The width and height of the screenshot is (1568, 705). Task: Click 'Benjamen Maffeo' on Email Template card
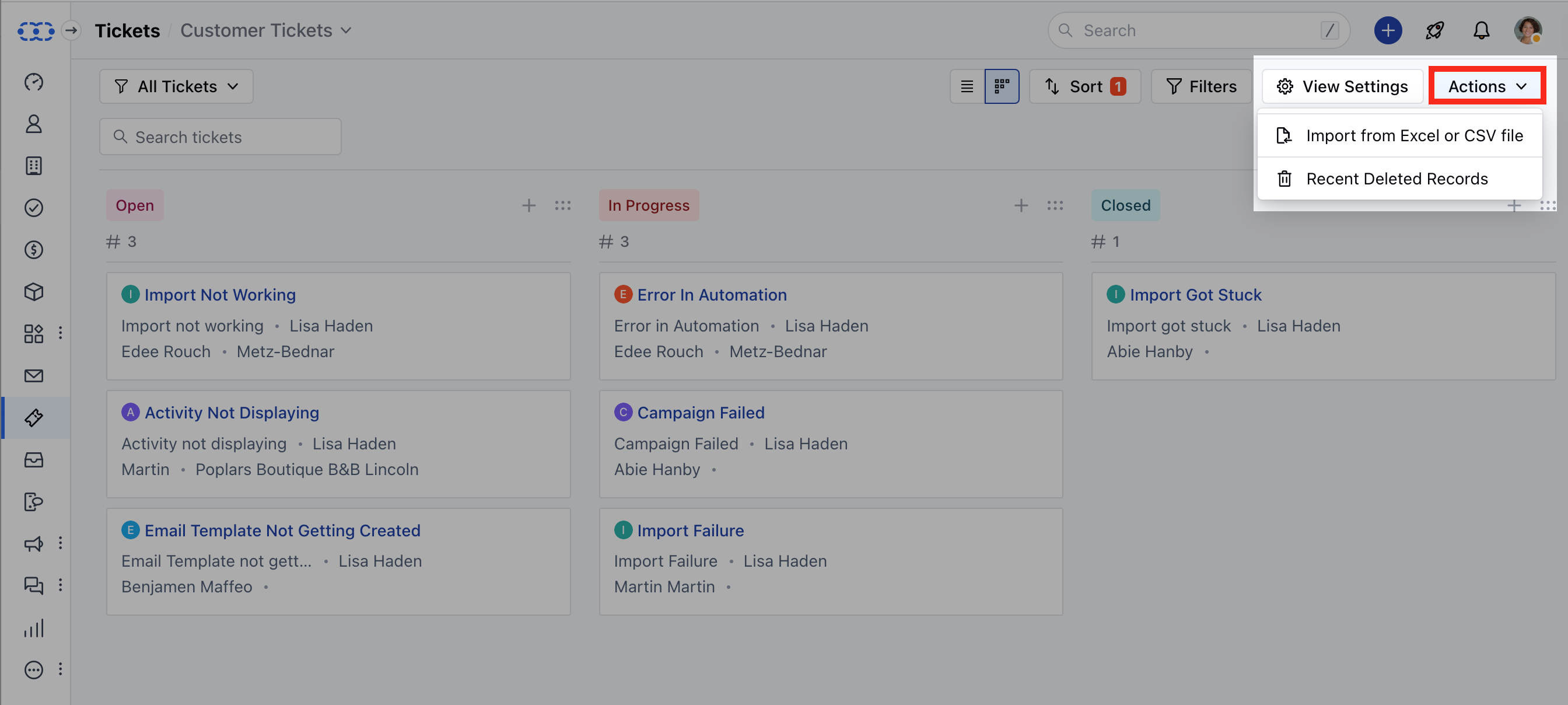coord(186,587)
